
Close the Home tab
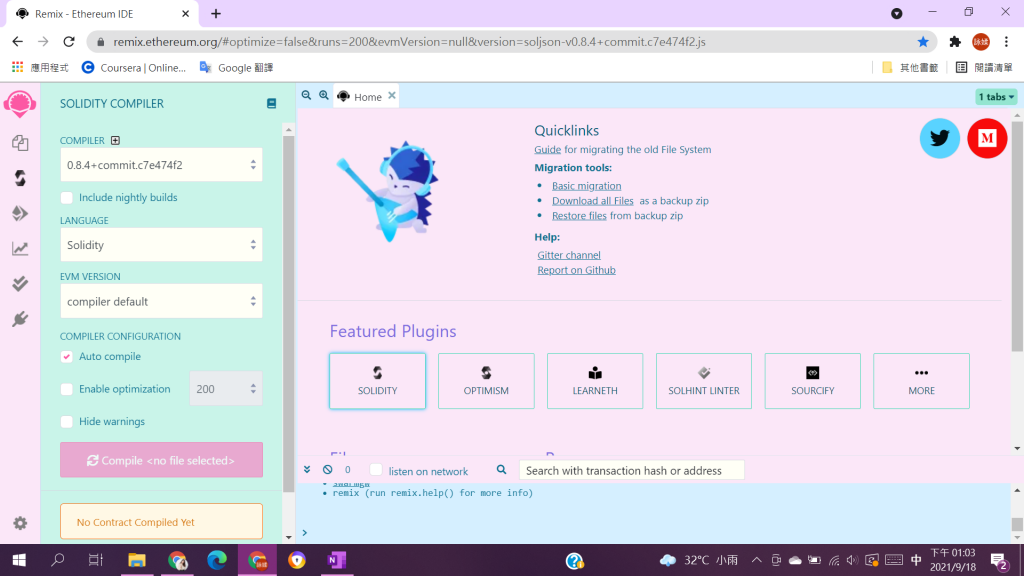(392, 95)
